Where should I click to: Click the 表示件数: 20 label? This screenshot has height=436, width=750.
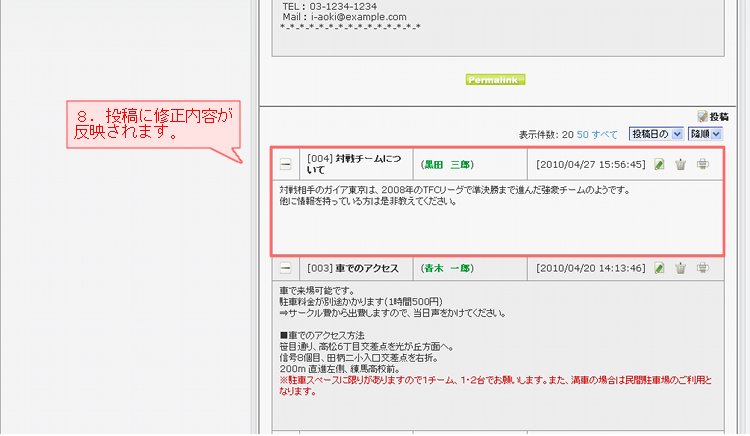click(x=546, y=135)
